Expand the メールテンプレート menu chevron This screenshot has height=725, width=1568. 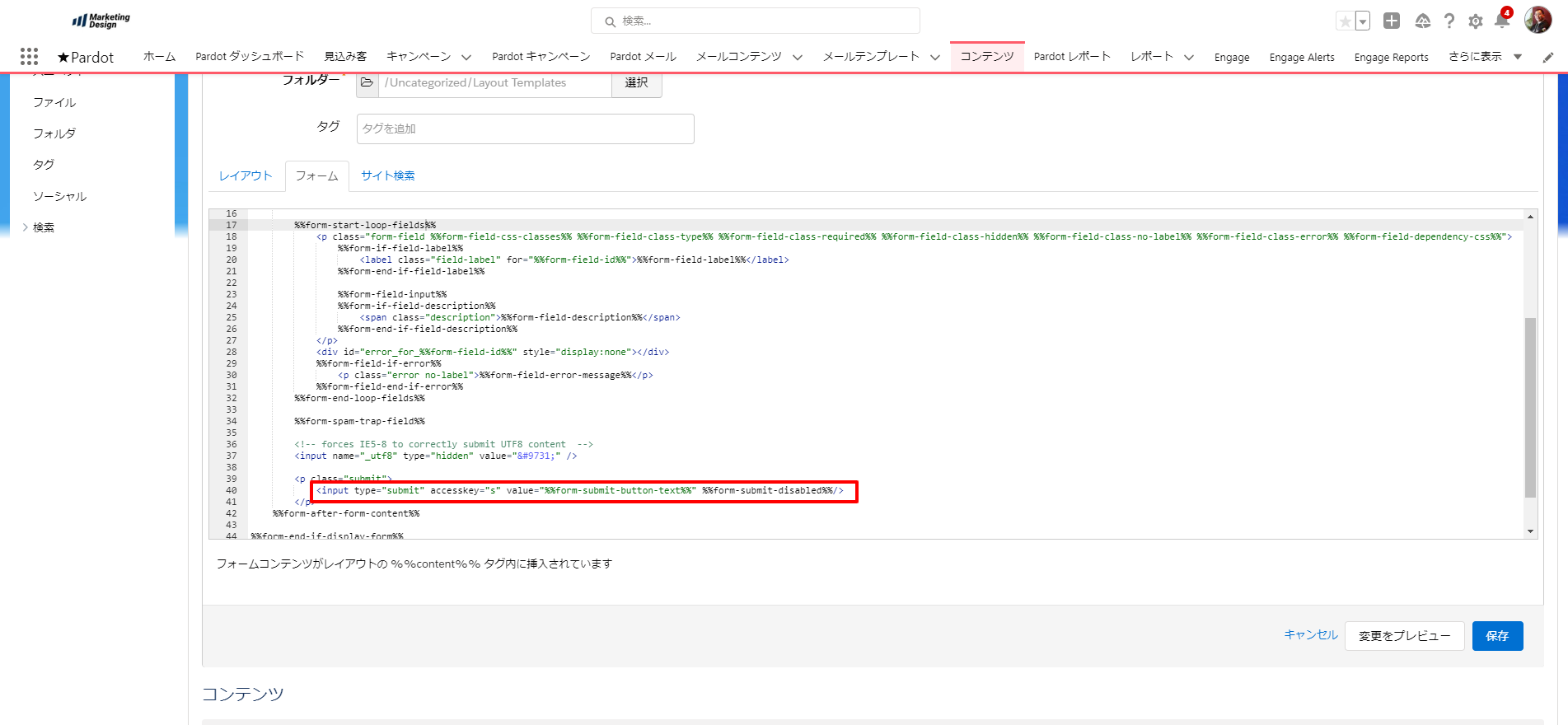935,57
